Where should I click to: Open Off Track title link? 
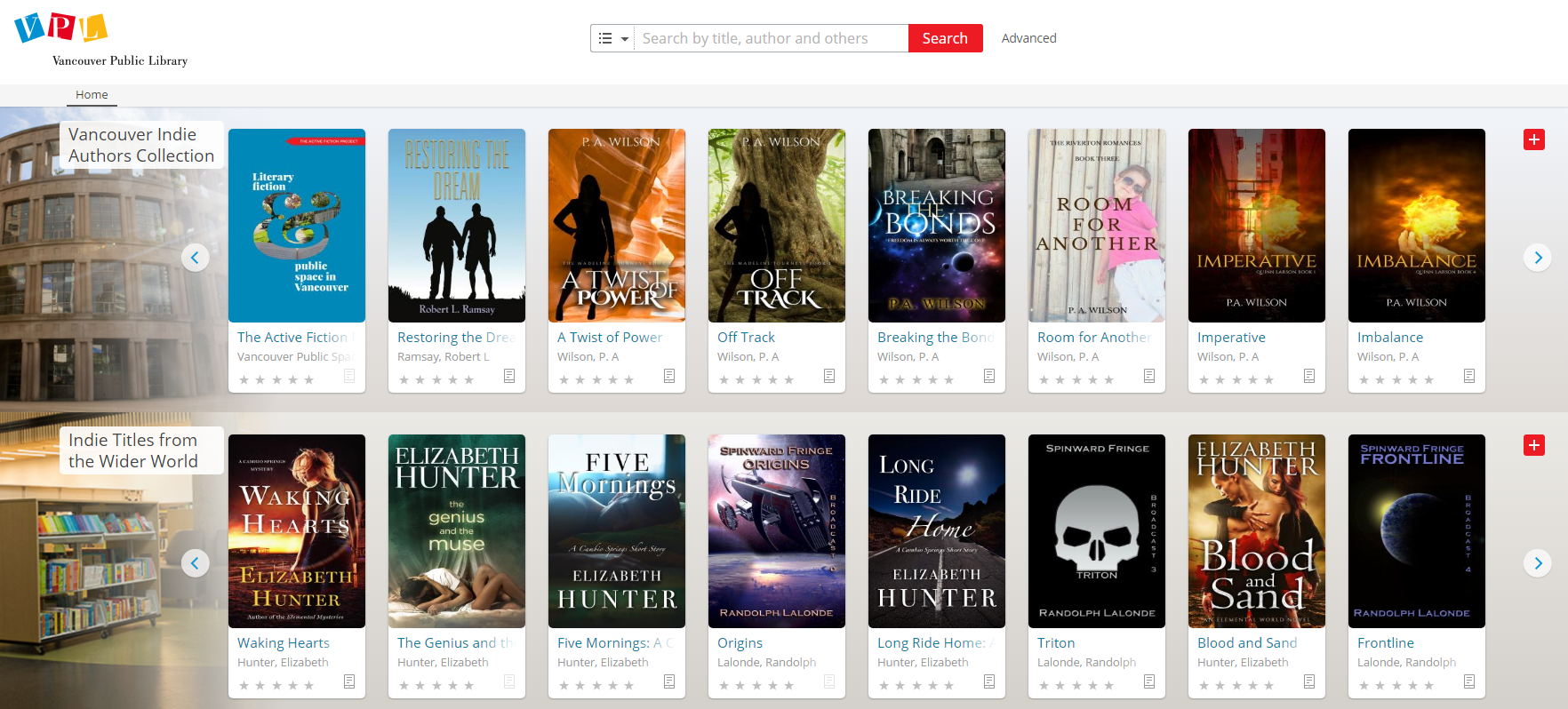pyautogui.click(x=746, y=338)
